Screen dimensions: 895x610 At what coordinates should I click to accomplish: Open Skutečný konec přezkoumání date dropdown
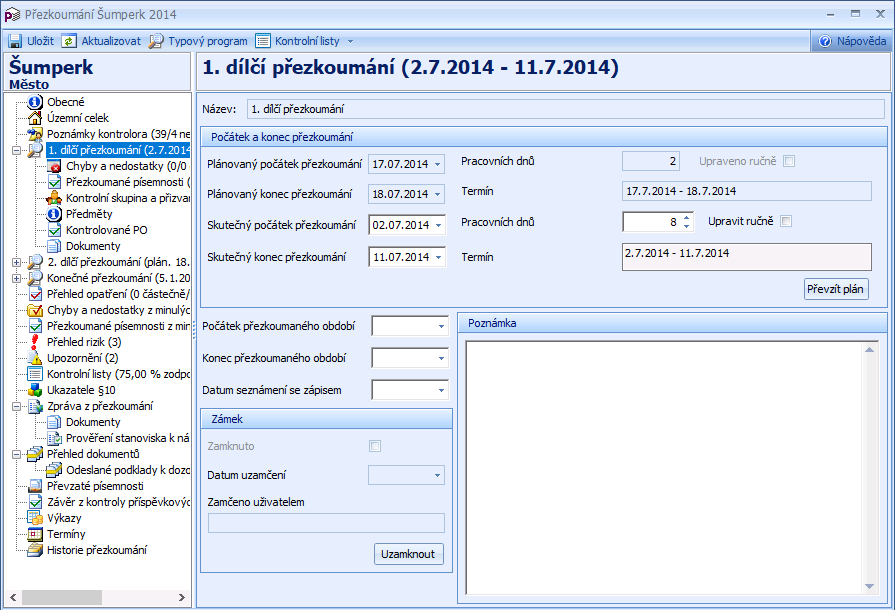(438, 257)
